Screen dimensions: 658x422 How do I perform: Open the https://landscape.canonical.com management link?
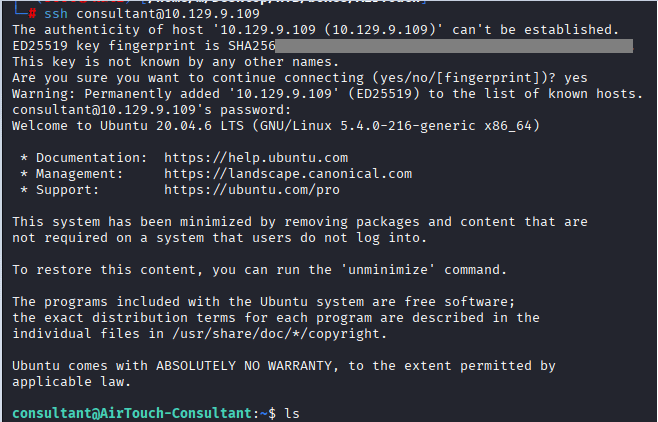tap(302, 173)
